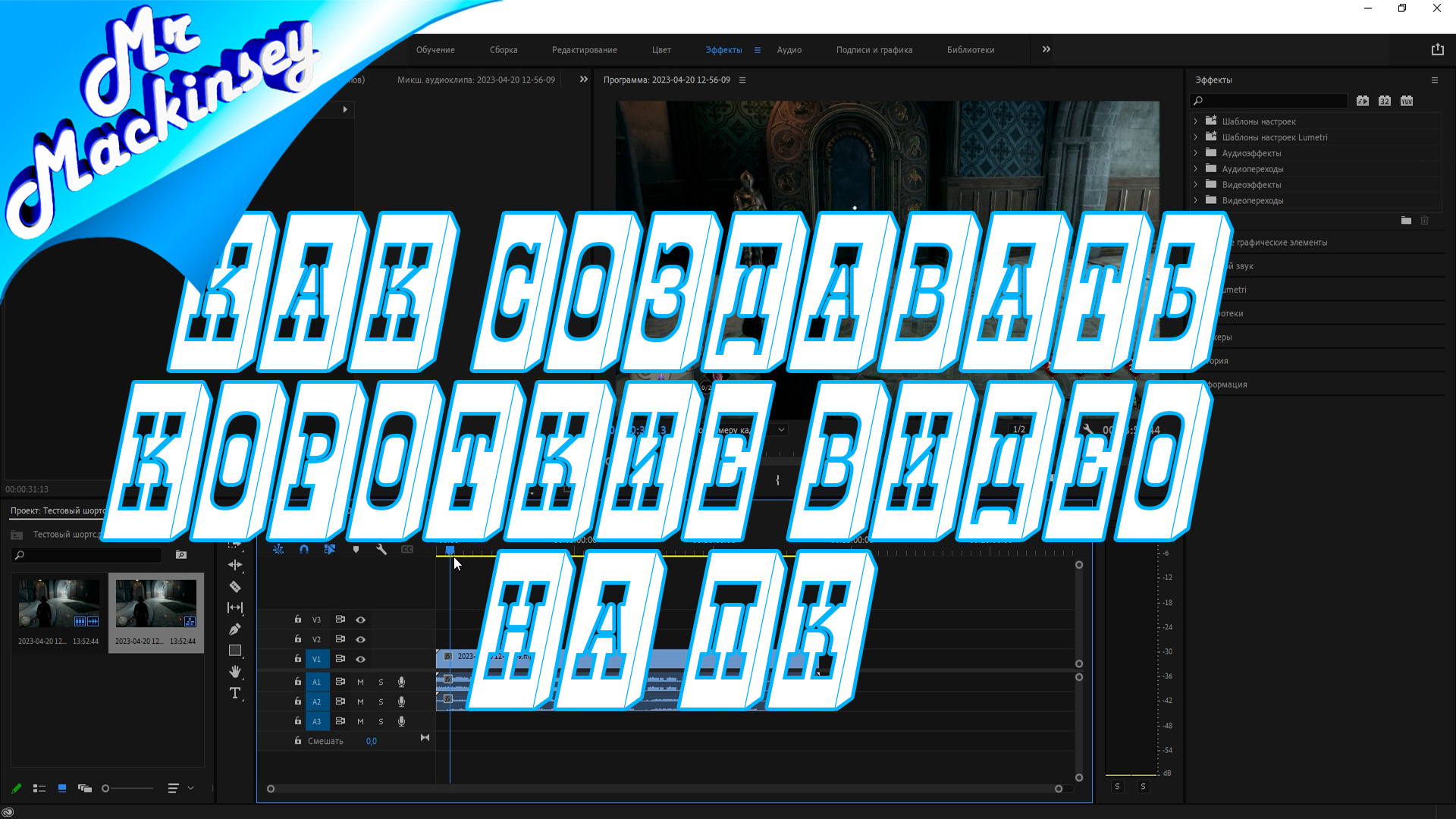Switch to the Цвет workspace tab

click(661, 50)
